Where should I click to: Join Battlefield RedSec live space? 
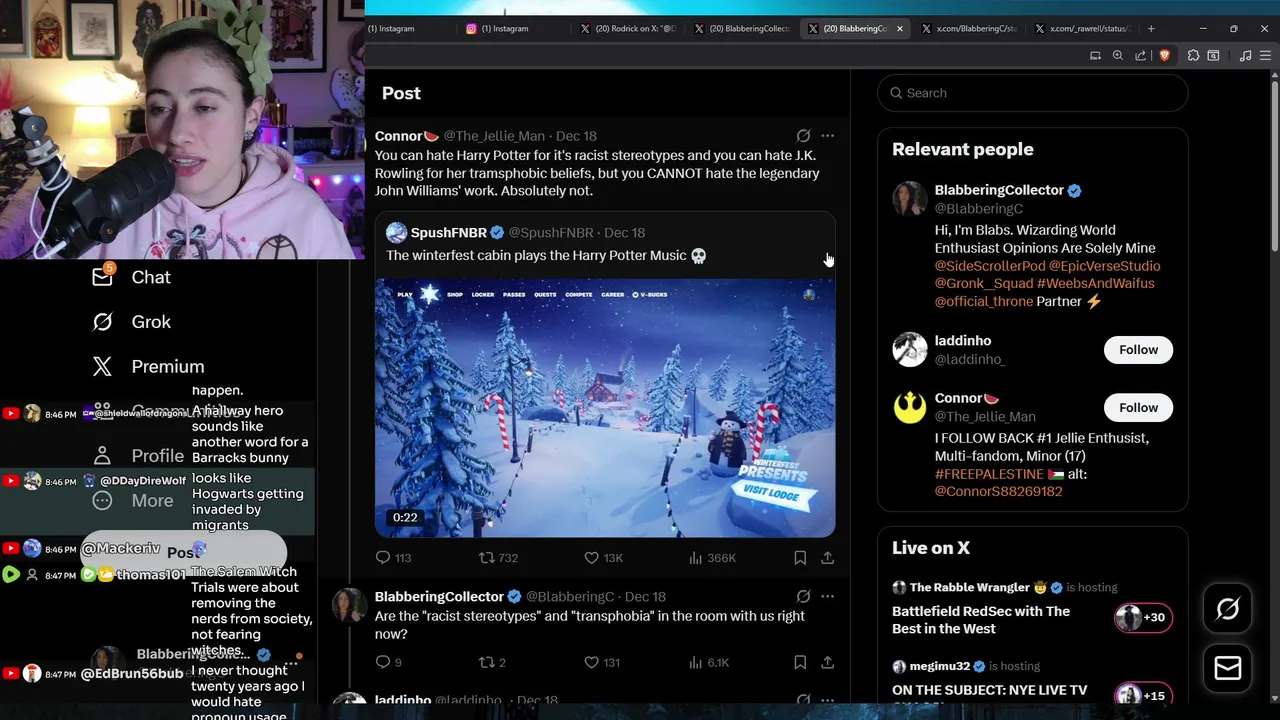tap(981, 620)
